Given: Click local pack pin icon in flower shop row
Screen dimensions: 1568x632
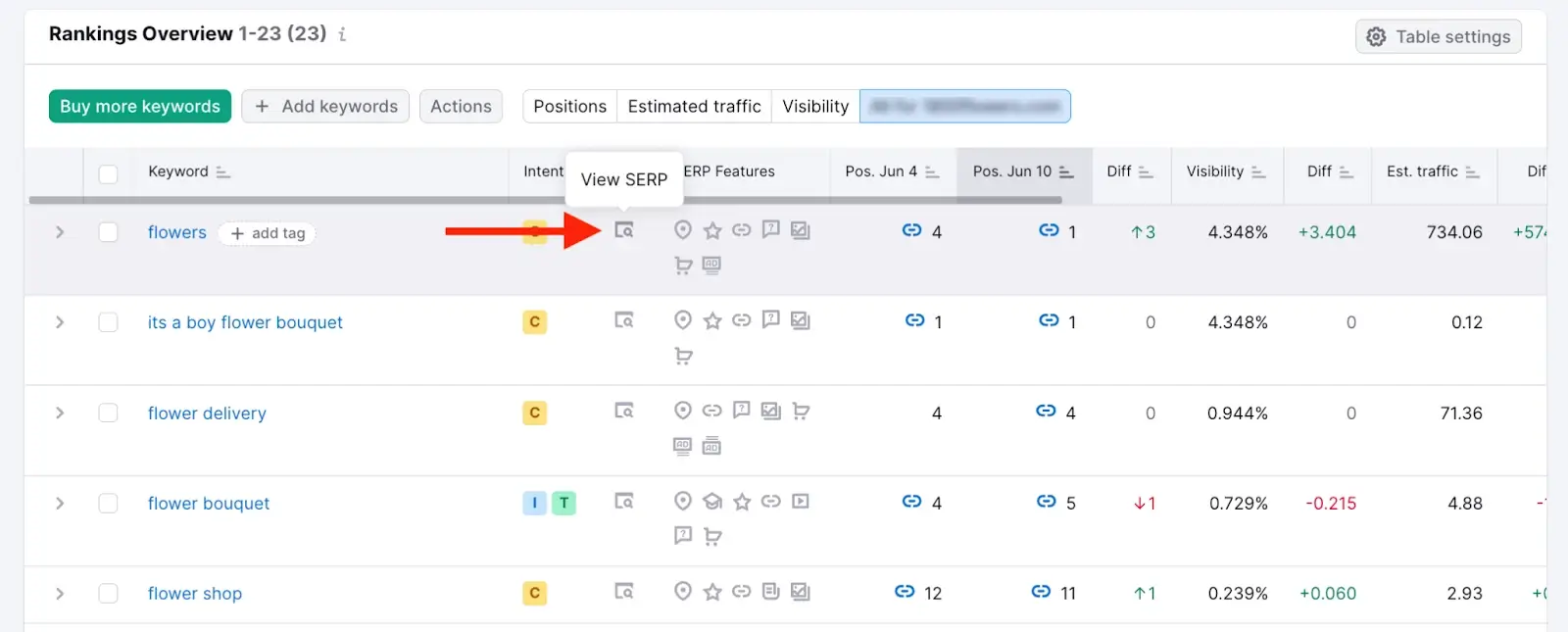Looking at the screenshot, I should pos(683,591).
